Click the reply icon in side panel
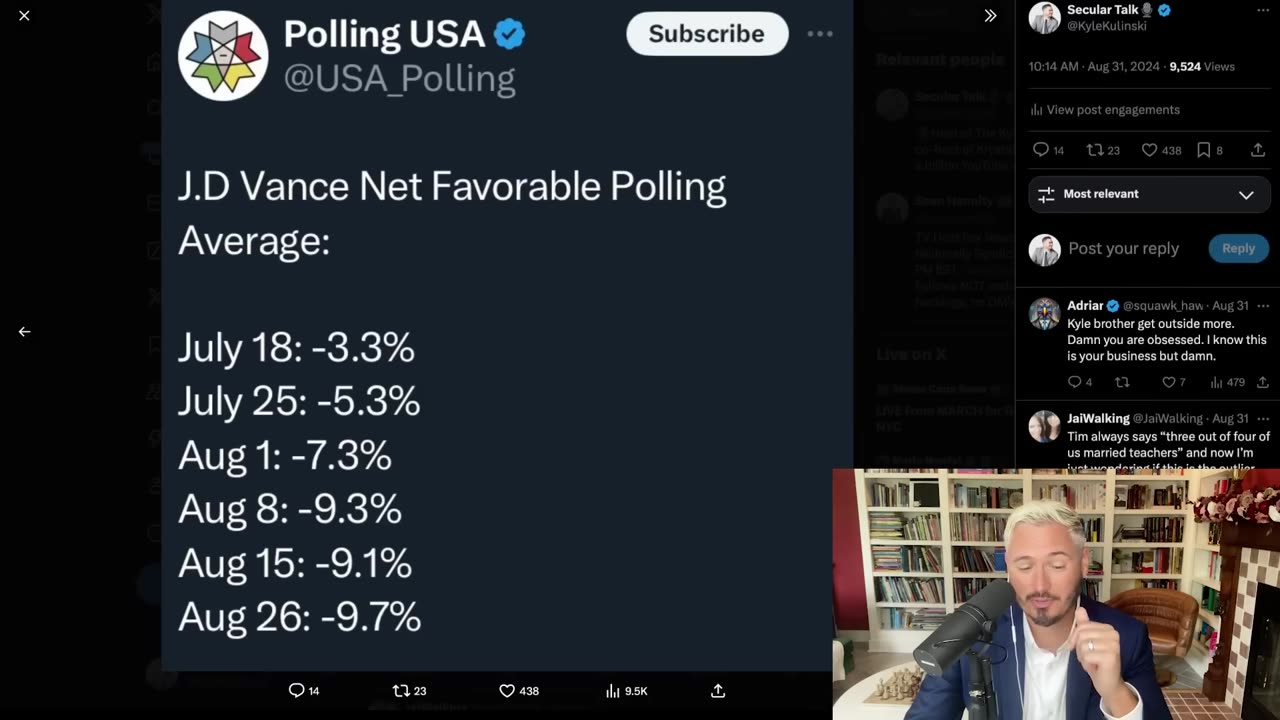This screenshot has height=720, width=1280. 1041,150
